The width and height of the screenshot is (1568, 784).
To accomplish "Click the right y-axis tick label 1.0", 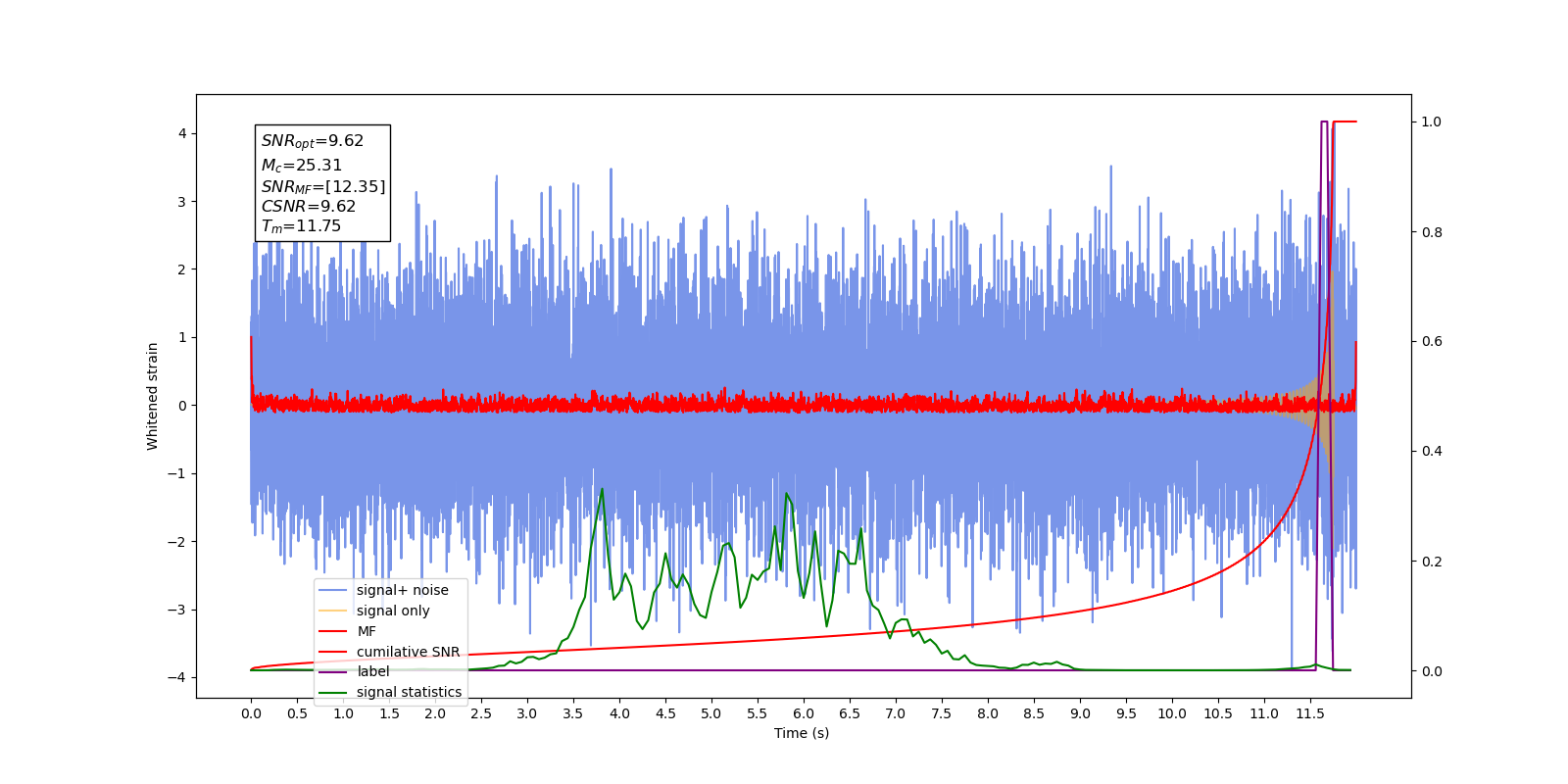I will coord(1432,122).
